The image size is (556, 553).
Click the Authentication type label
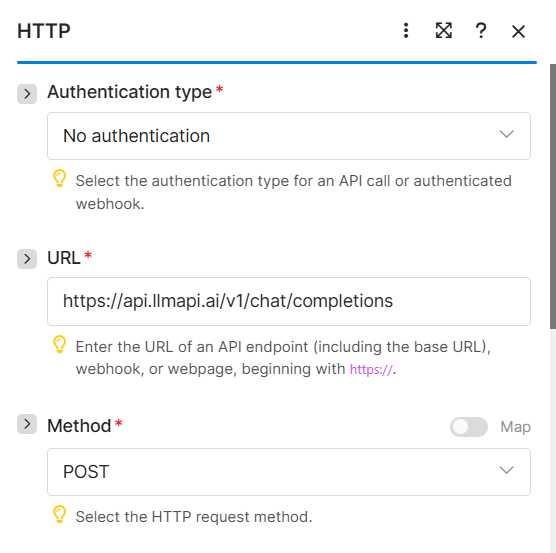pyautogui.click(x=130, y=92)
